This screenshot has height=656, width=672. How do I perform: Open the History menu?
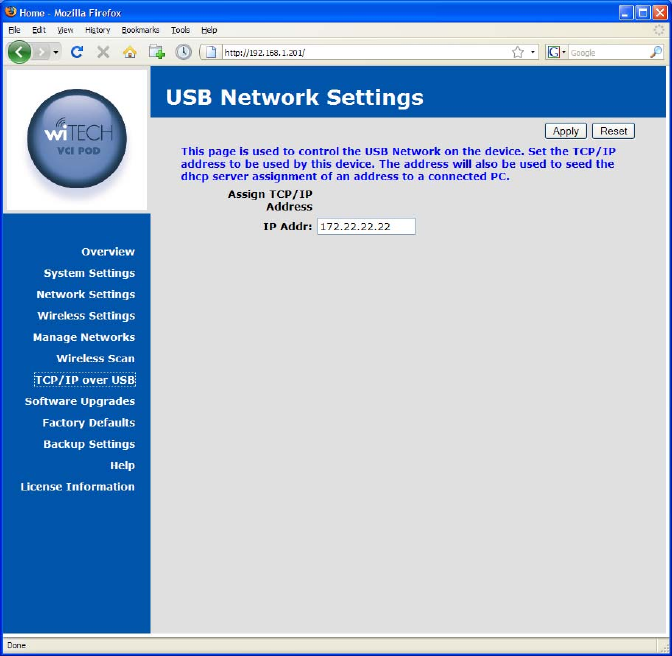[97, 30]
